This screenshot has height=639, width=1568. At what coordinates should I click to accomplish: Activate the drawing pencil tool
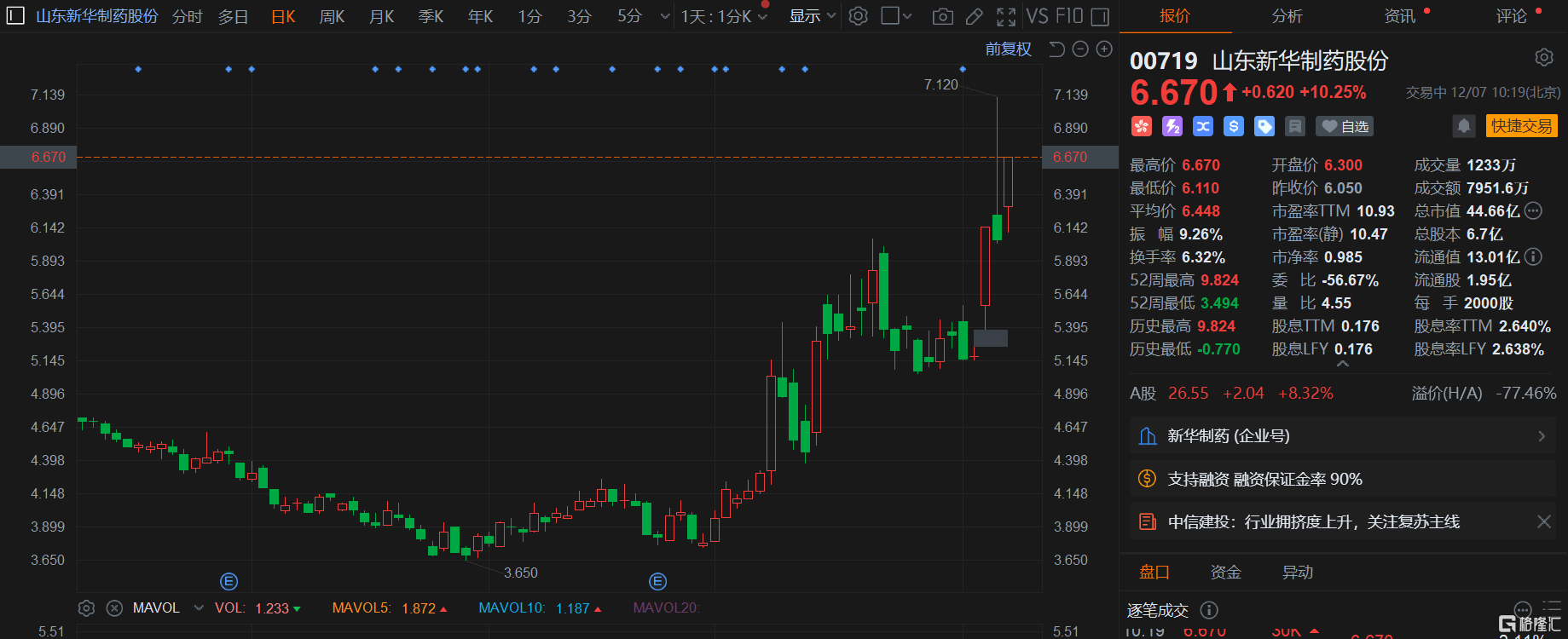[x=974, y=16]
